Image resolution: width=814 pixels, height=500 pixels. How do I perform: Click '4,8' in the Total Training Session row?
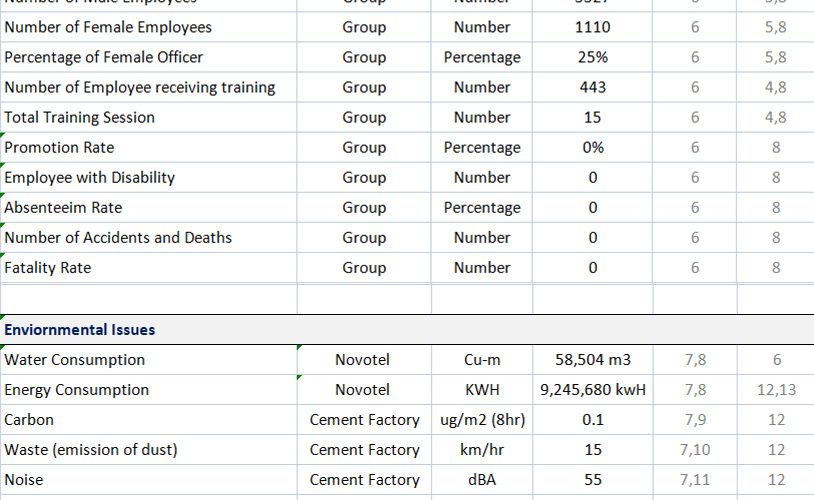pos(776,117)
